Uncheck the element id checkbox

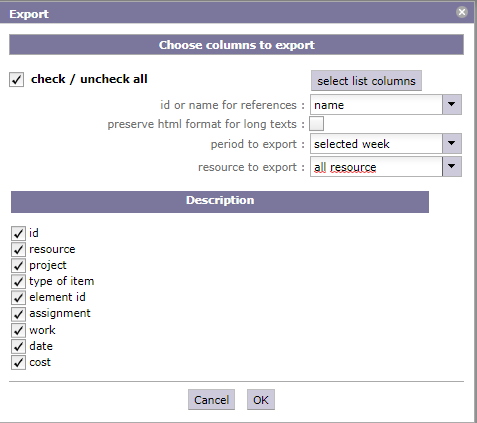tap(18, 298)
